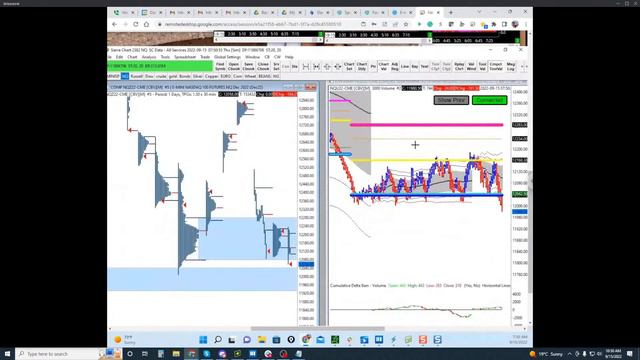Viewport: 640px width, 360px height.
Task: Click local taskbar clock
Action: point(613,354)
